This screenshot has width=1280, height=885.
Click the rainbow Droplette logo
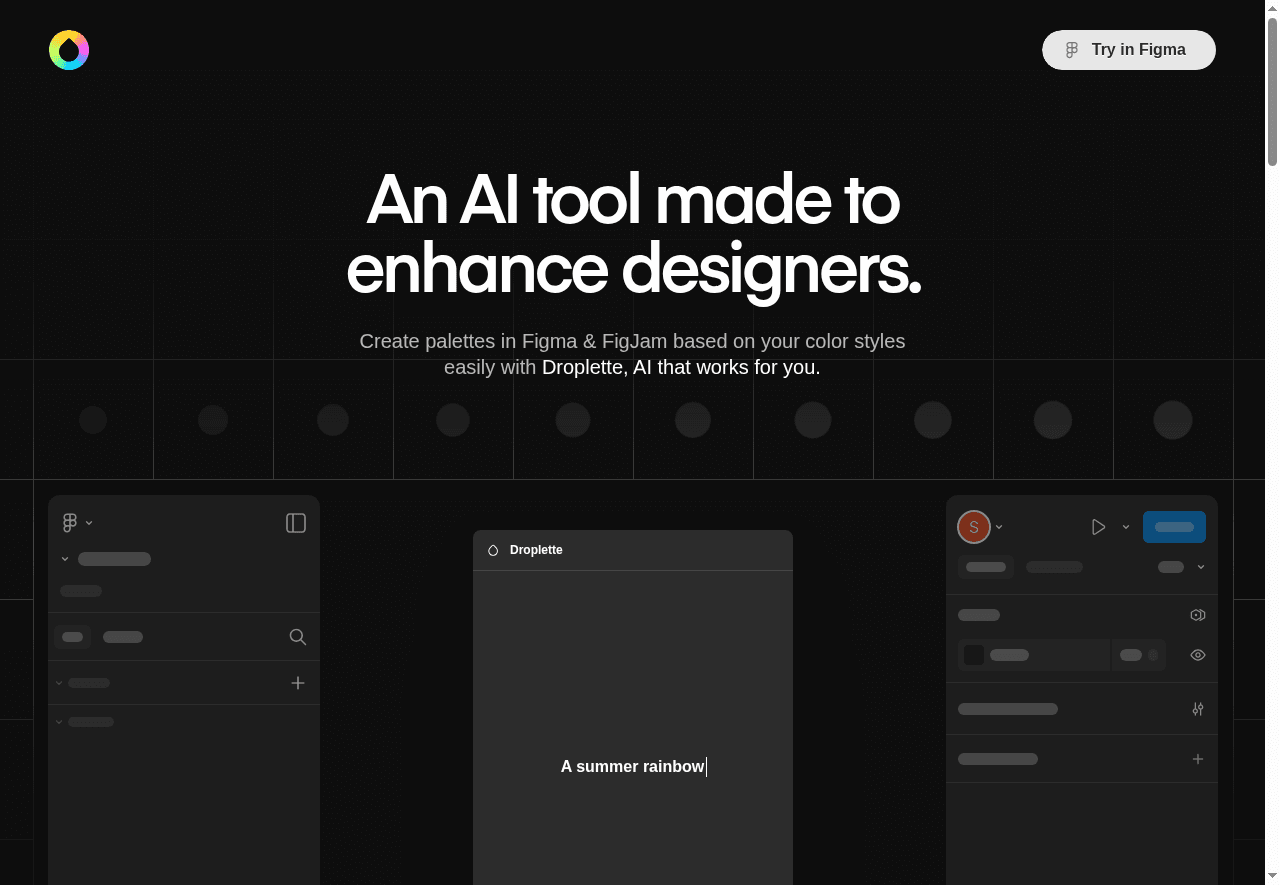[69, 50]
